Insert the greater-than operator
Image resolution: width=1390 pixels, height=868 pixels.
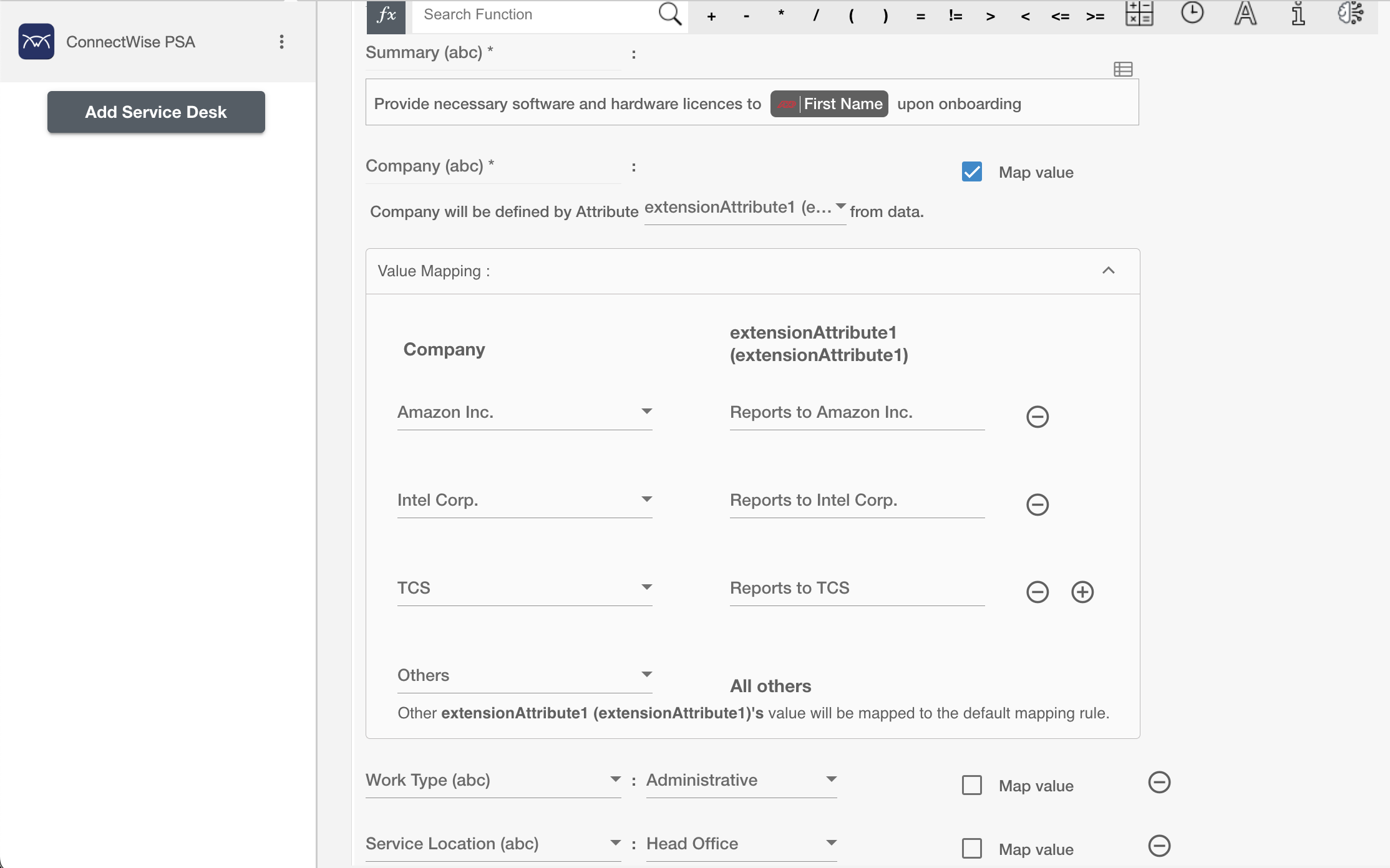click(x=991, y=17)
